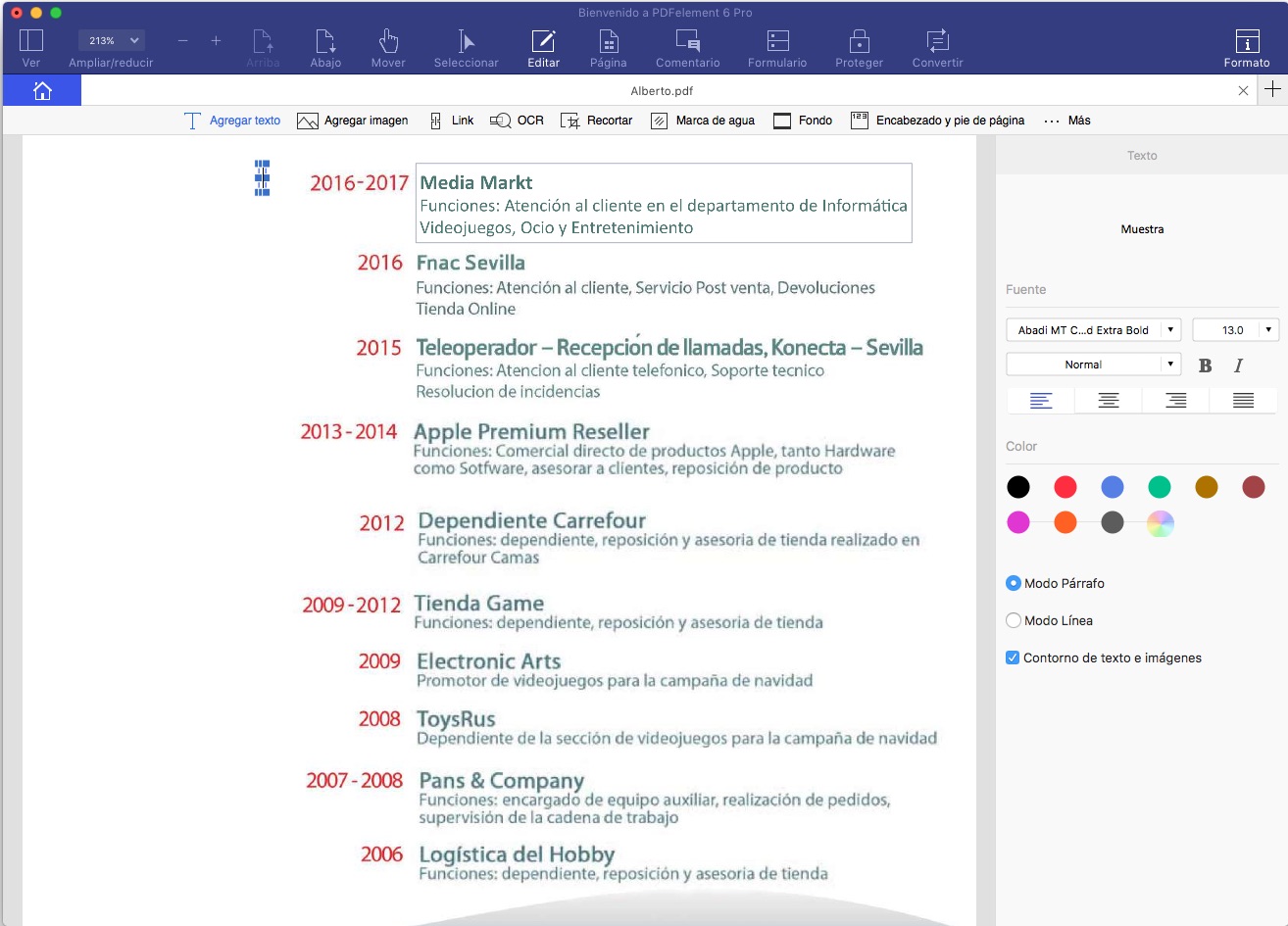Click the zoom in plus icon
The image size is (1288, 926).
pos(216,40)
